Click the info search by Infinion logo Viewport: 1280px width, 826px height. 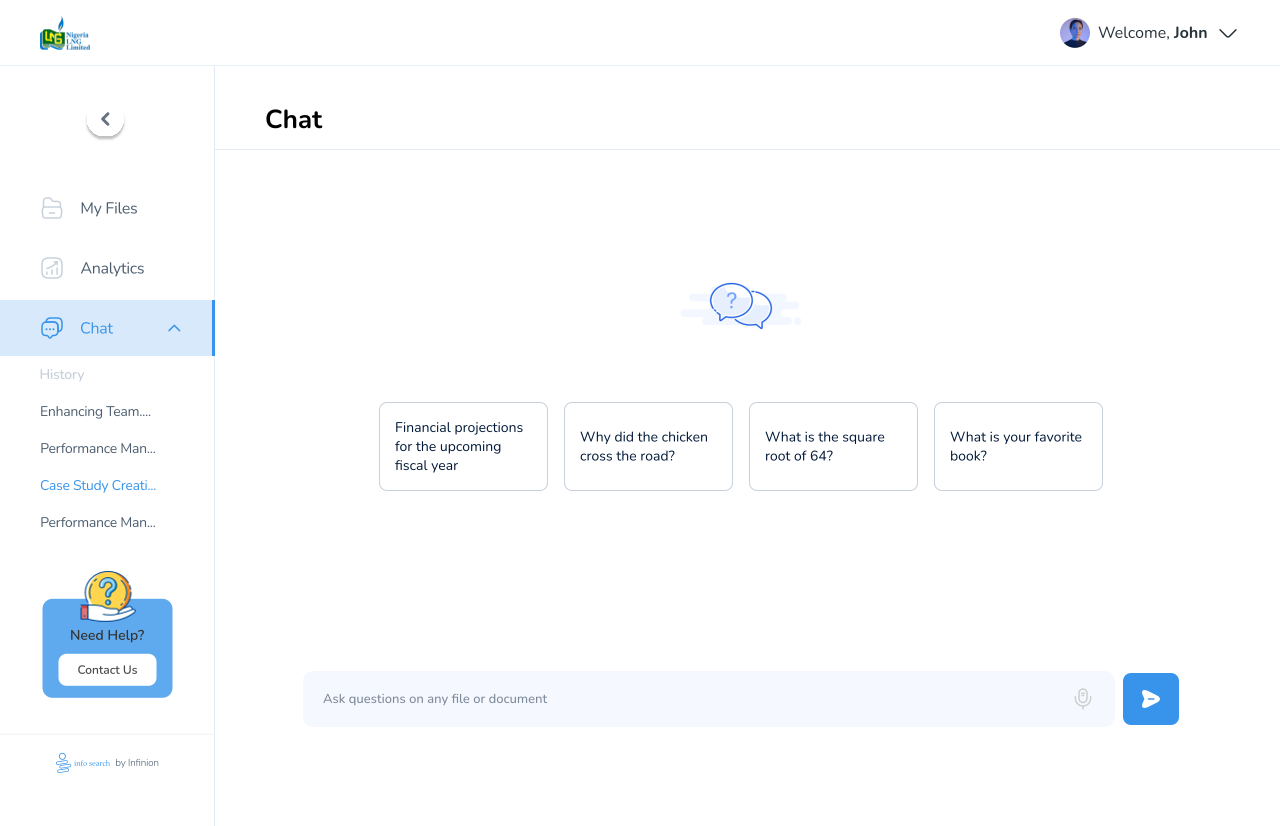point(107,763)
